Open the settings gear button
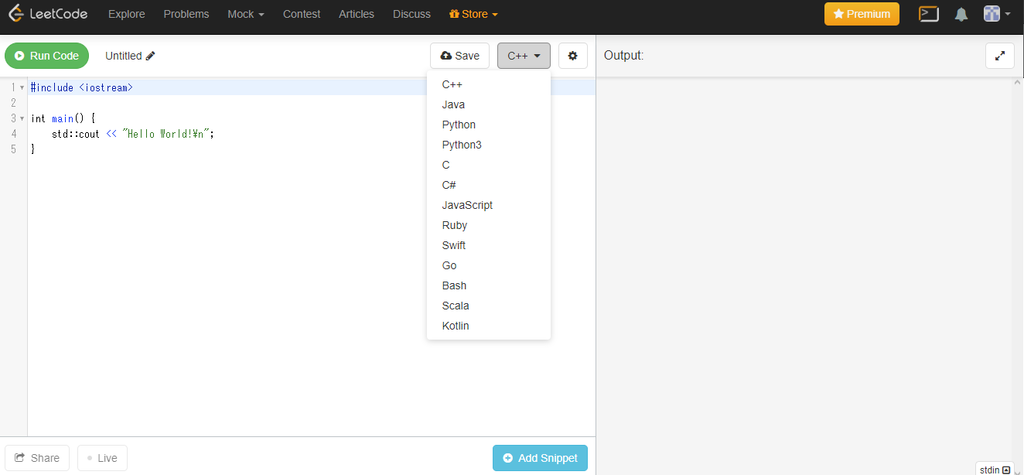This screenshot has height=475, width=1024. (573, 56)
